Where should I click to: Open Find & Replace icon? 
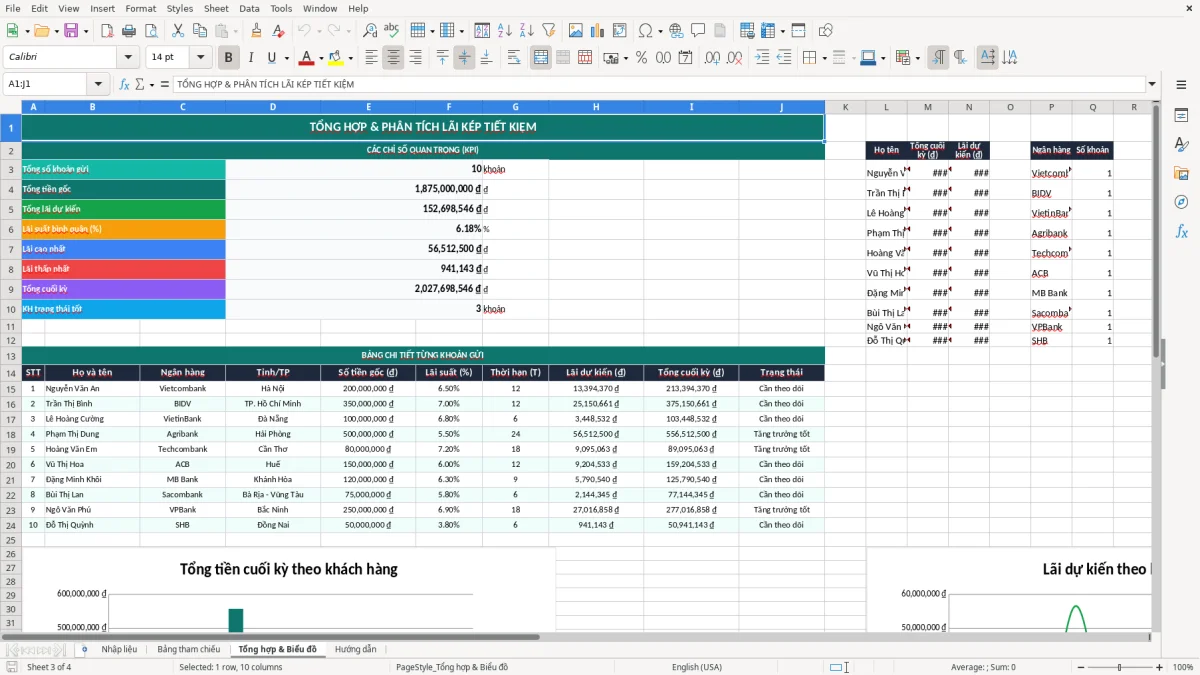[x=370, y=31]
